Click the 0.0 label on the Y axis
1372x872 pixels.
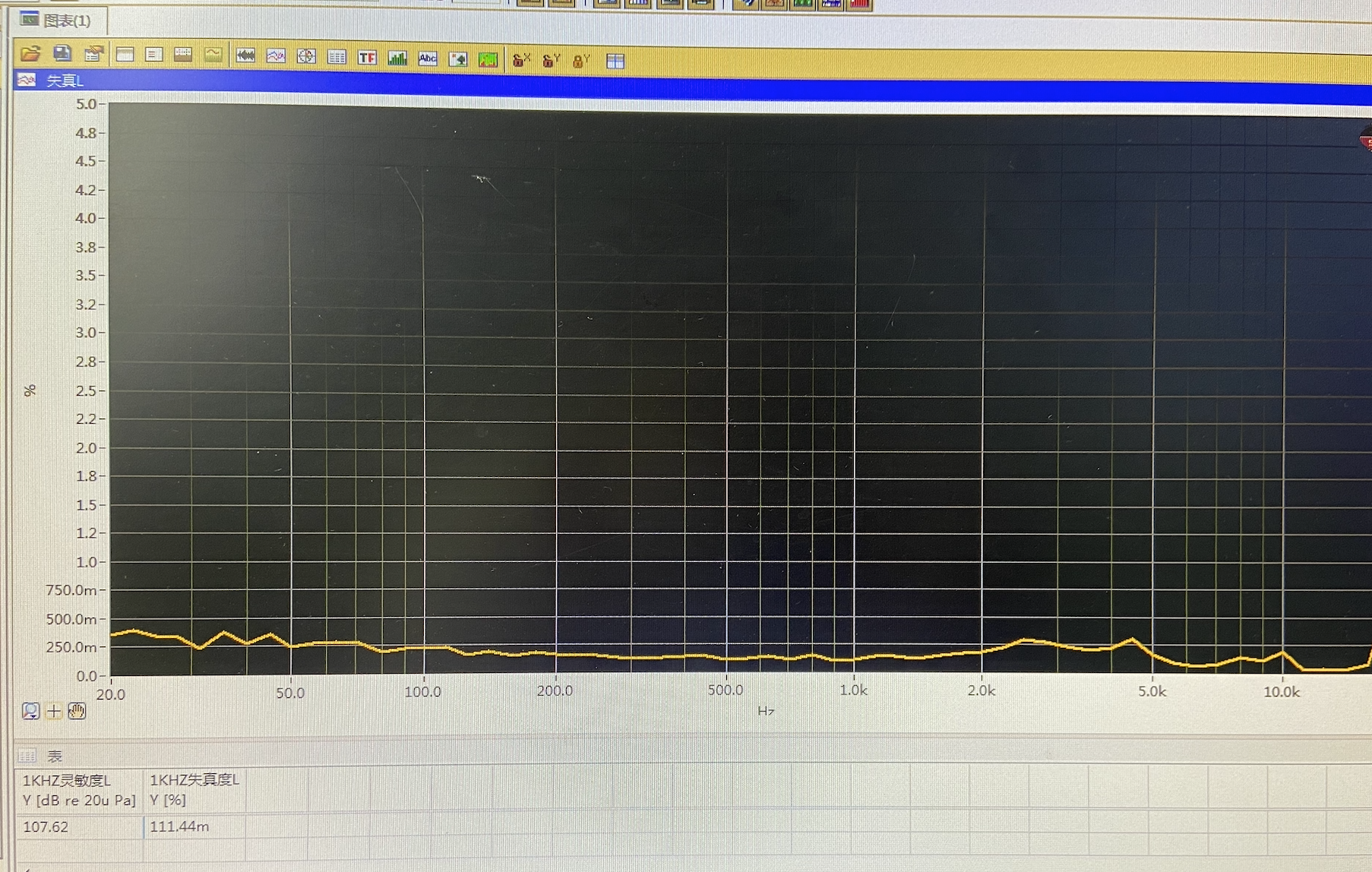pos(86,675)
